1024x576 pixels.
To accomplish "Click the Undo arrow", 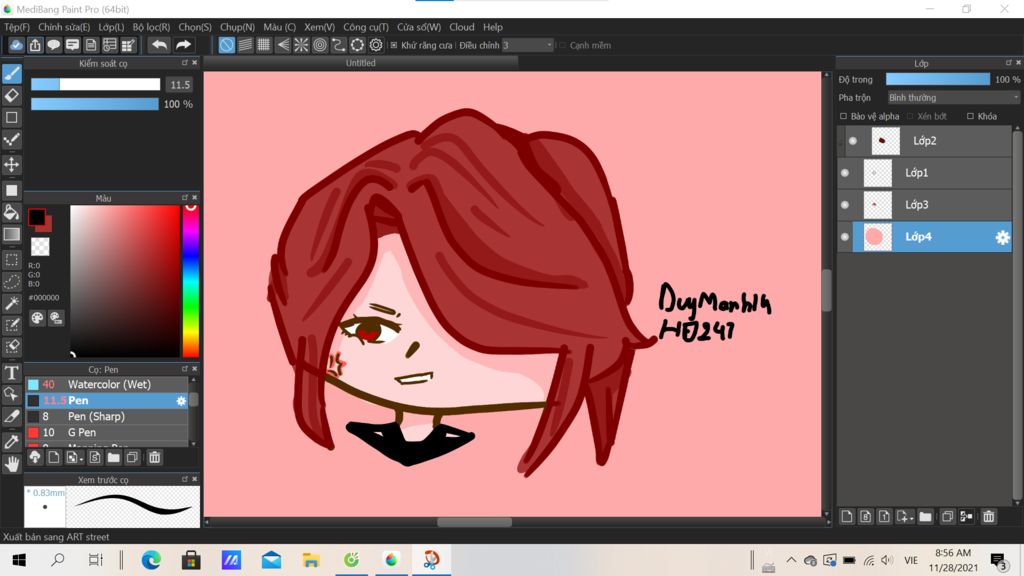I will tap(159, 45).
